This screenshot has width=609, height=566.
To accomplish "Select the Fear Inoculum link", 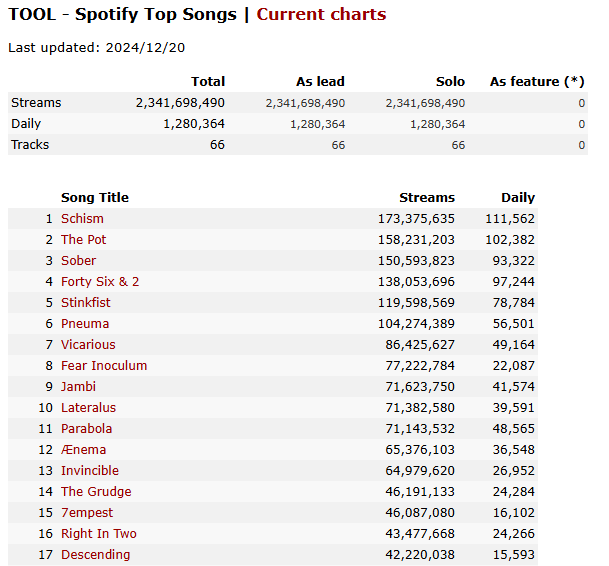I will 104,365.
